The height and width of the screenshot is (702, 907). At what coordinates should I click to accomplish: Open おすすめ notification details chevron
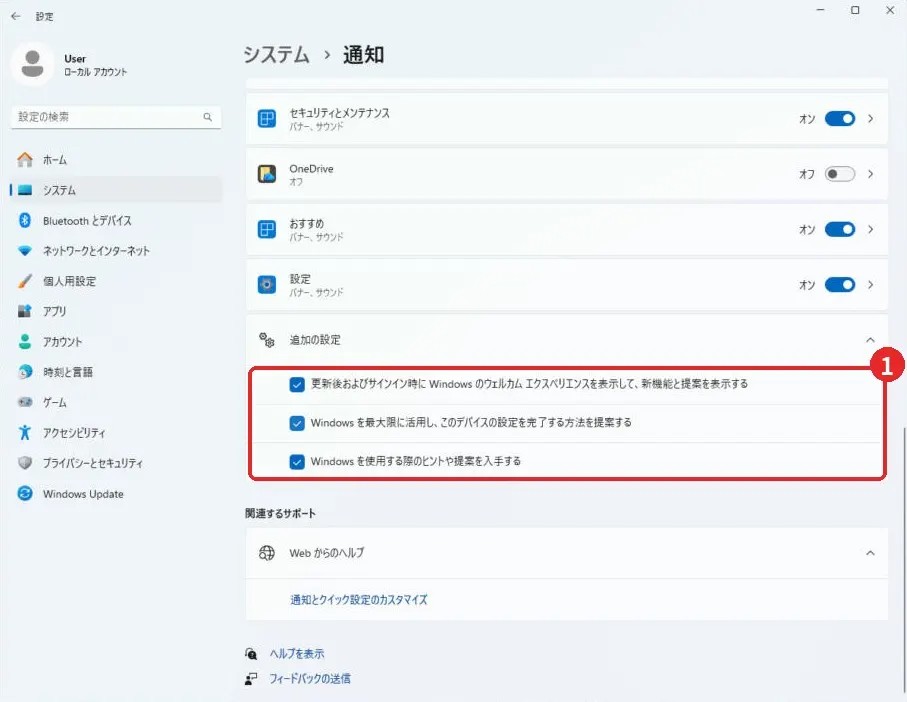point(871,230)
